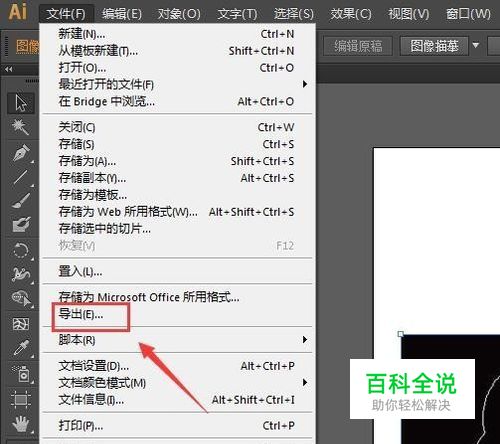Screen dimensions: 500x444
Task: Click the 编辑原稿 button
Action: [x=358, y=46]
